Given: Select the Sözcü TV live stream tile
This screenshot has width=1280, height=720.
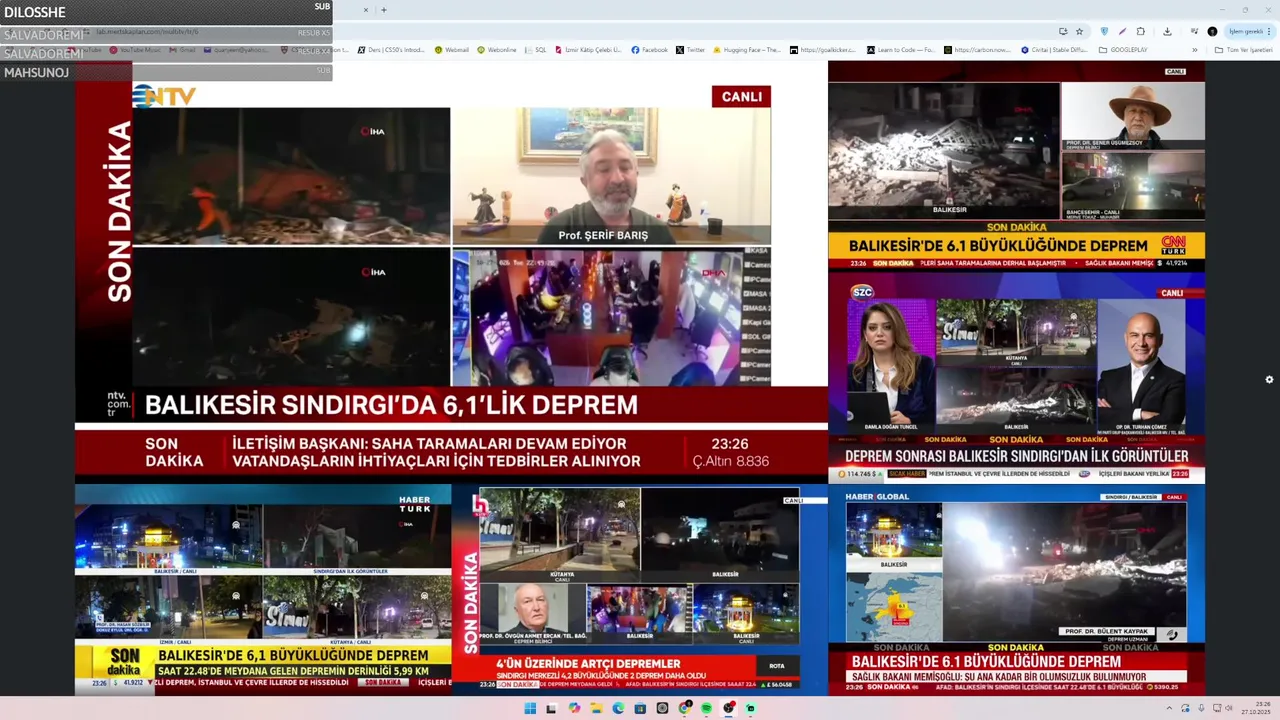Looking at the screenshot, I should (1016, 378).
